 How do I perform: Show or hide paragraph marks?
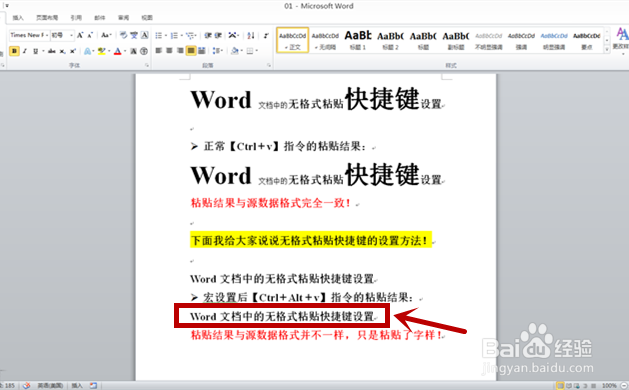point(266,35)
